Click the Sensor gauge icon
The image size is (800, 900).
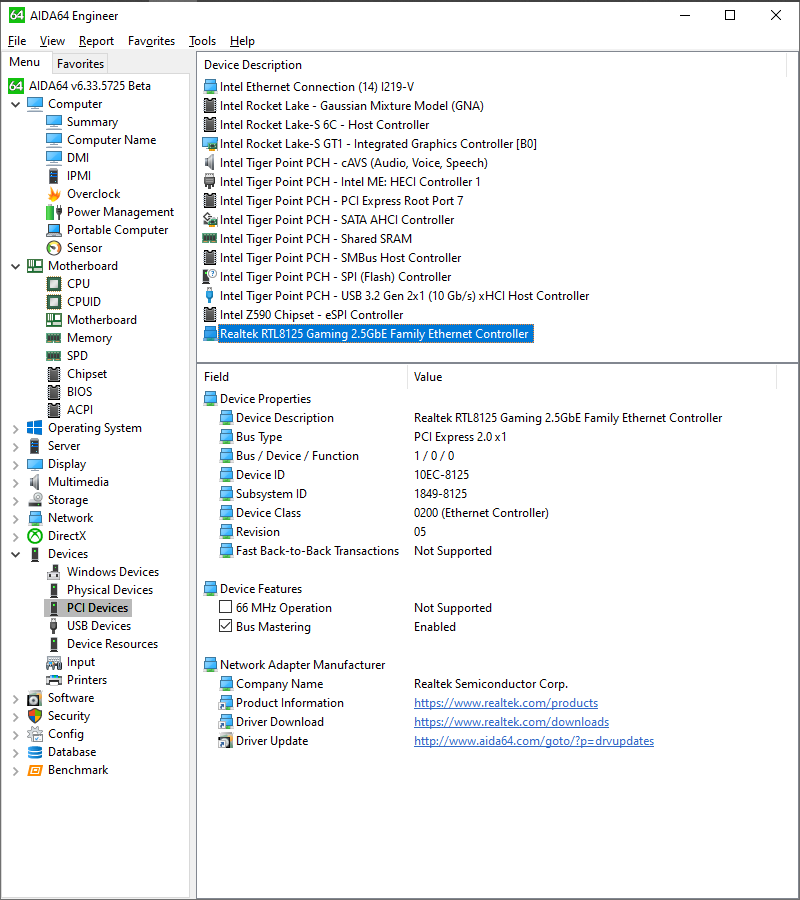click(x=54, y=248)
